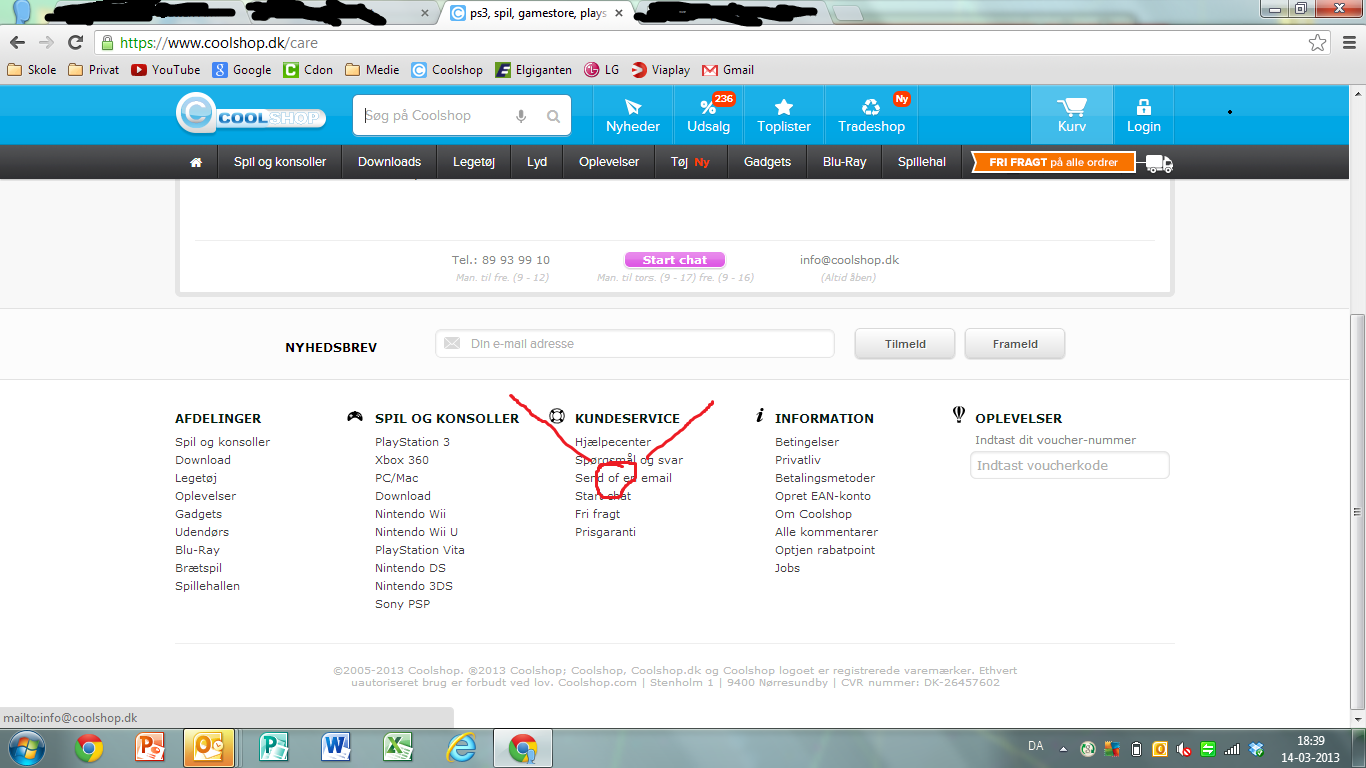Click Frameld newsletter button
This screenshot has width=1366, height=768.
[1015, 344]
